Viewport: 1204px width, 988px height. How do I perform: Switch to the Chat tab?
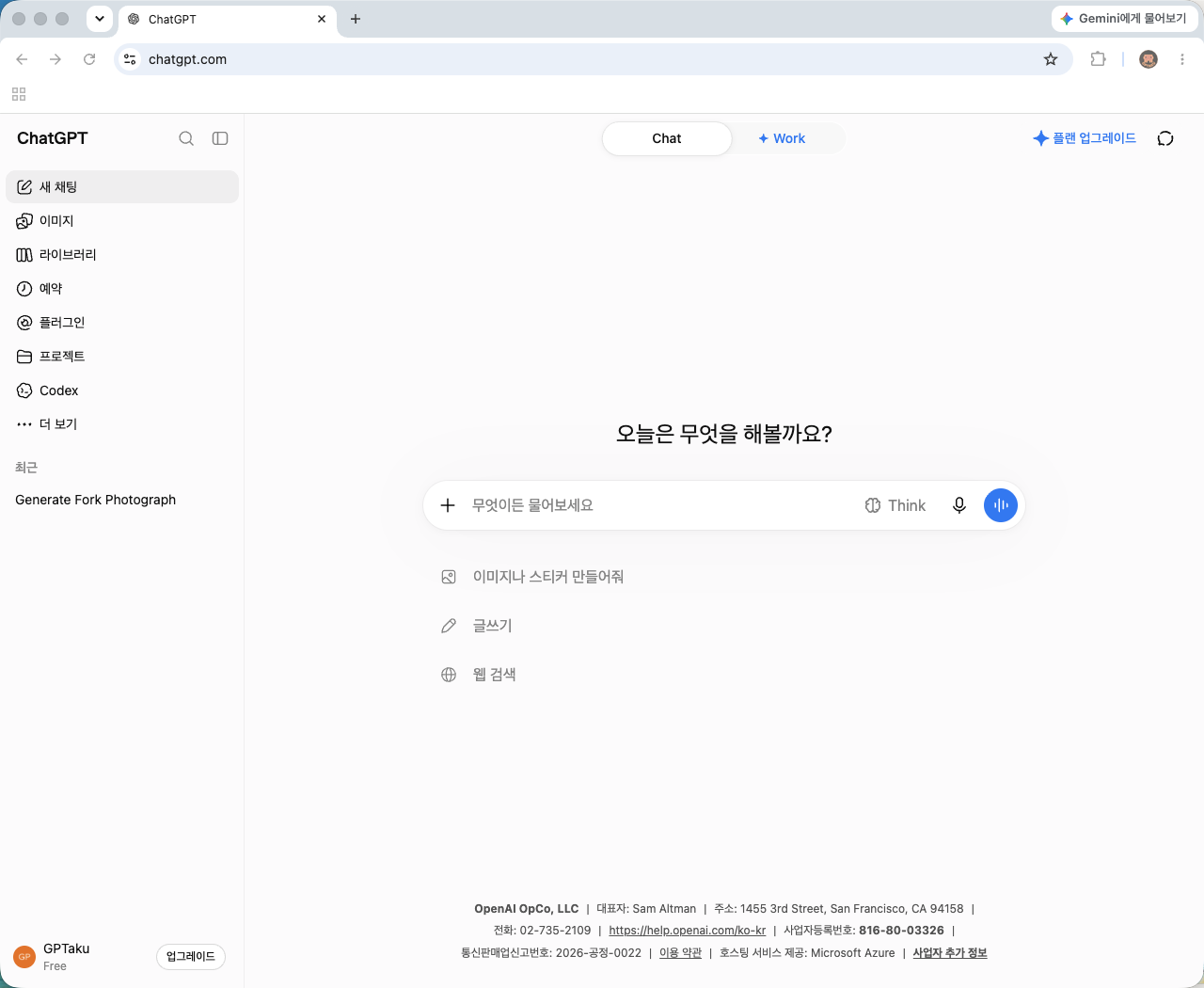(x=667, y=138)
